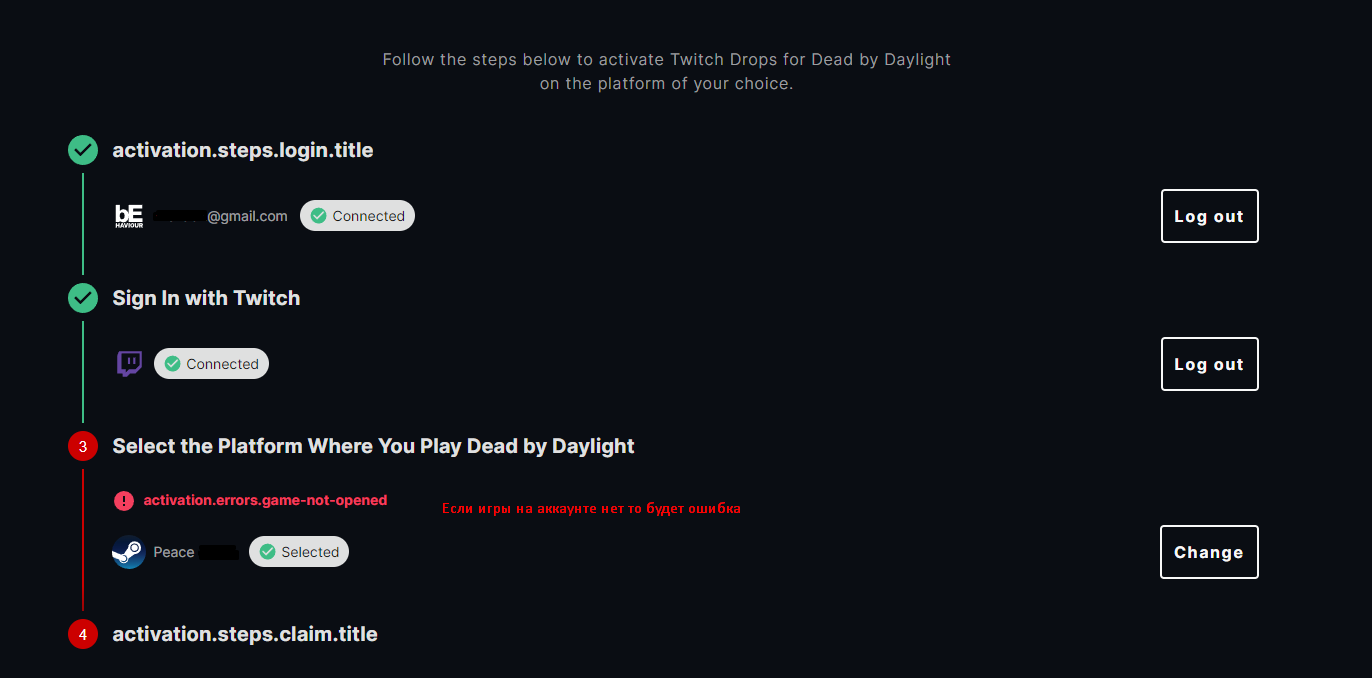This screenshot has width=1372, height=678.
Task: Click the Behaviour logo icon
Action: tap(129, 216)
